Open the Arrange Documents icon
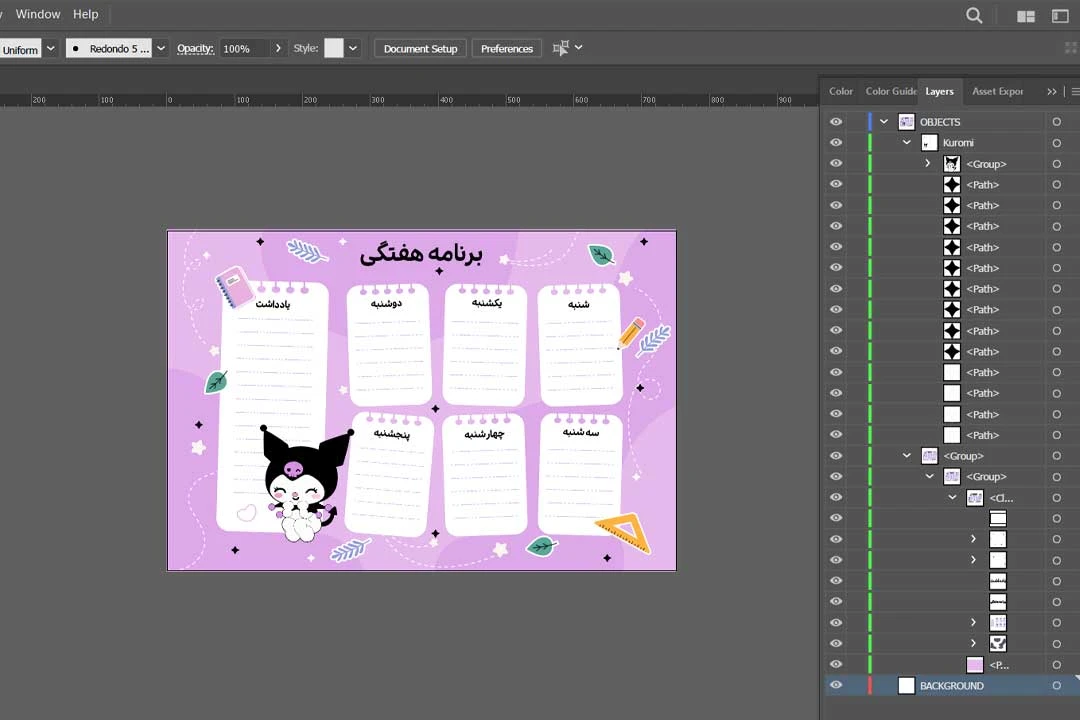The width and height of the screenshot is (1080, 720). point(1026,17)
